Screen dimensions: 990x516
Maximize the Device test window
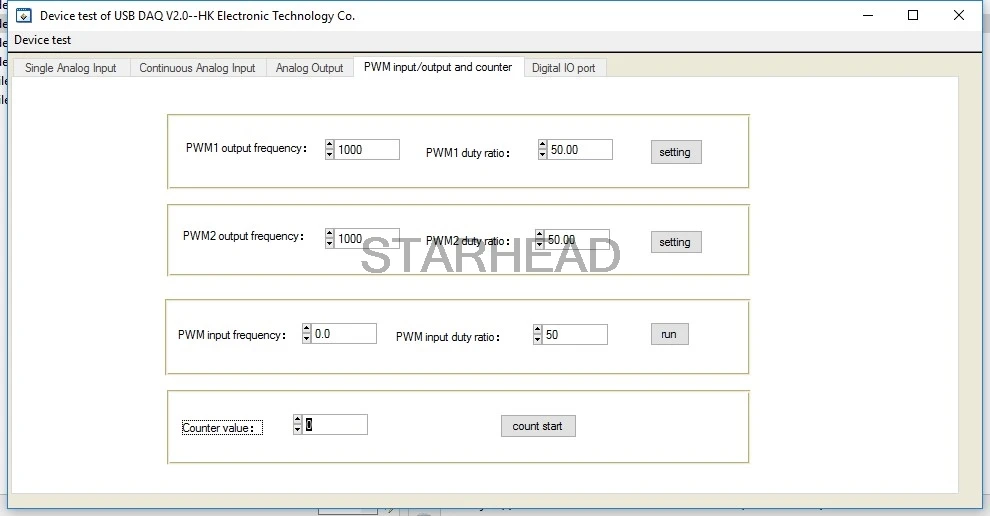pos(913,15)
